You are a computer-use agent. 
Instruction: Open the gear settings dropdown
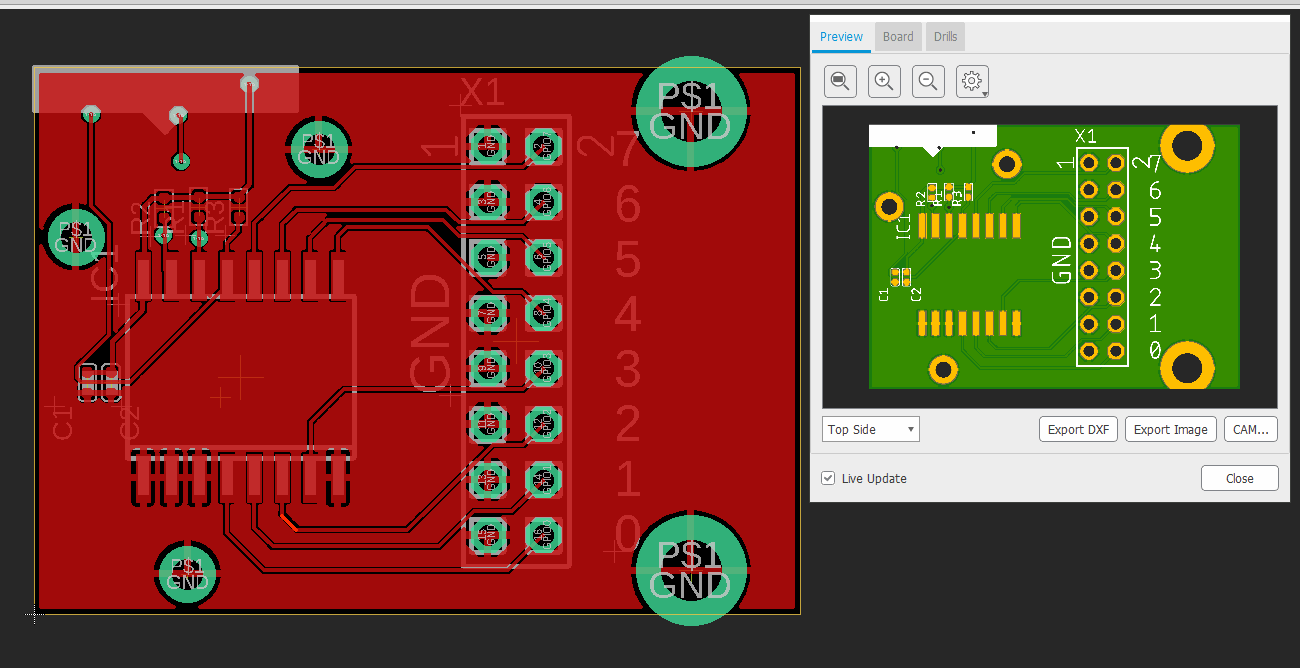[973, 81]
